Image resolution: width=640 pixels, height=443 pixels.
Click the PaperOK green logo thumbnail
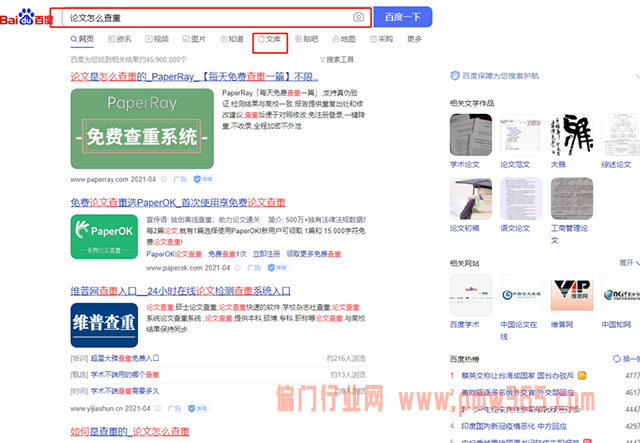click(x=104, y=236)
